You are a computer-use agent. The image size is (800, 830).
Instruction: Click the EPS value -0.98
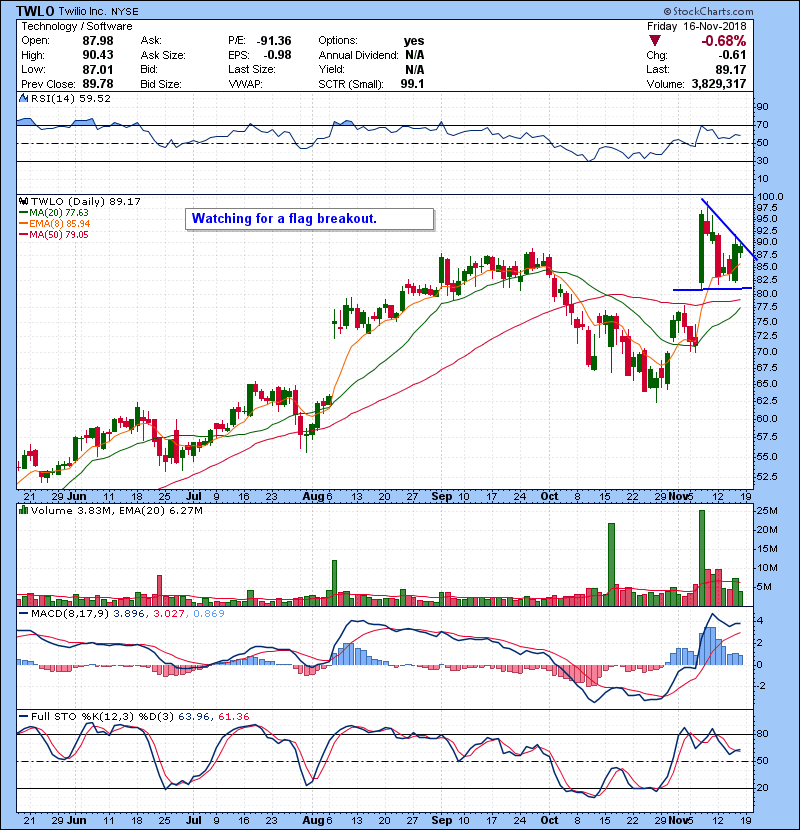pyautogui.click(x=277, y=55)
